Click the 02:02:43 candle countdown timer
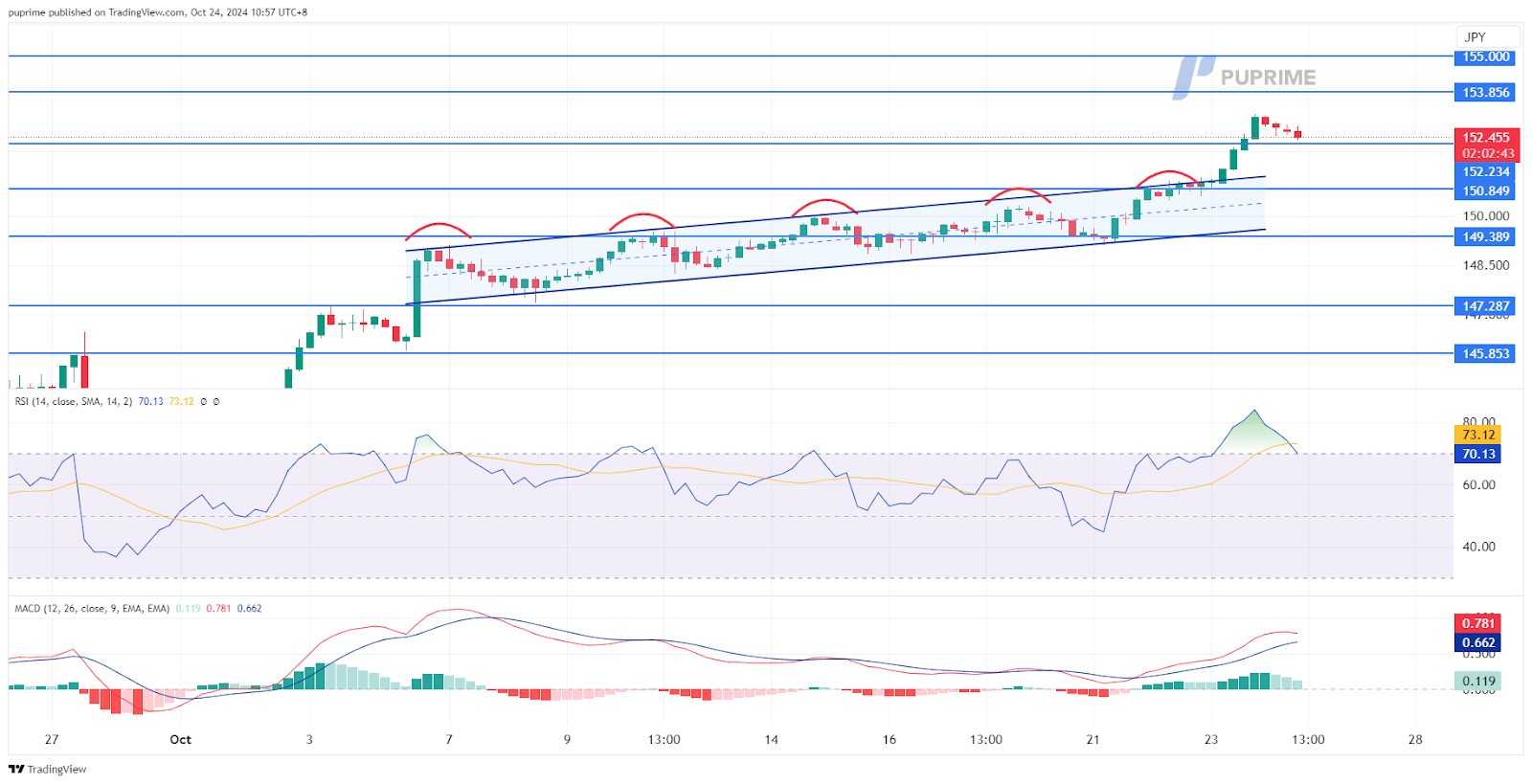 coord(1487,154)
